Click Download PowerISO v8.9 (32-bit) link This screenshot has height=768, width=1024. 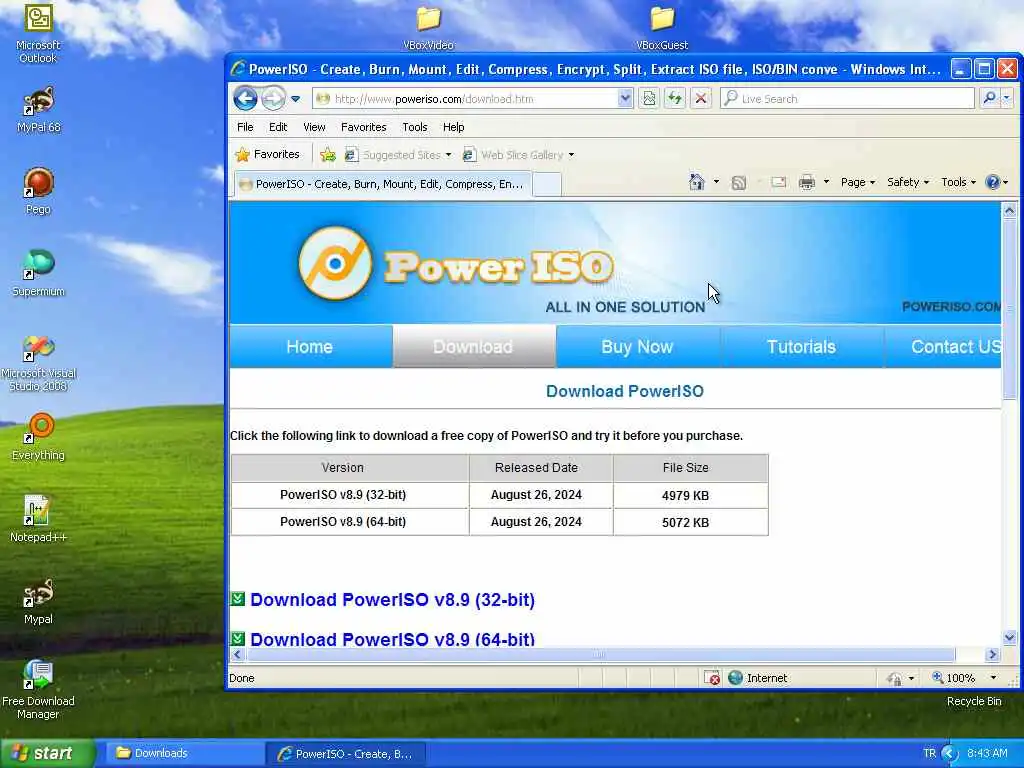[x=392, y=600]
